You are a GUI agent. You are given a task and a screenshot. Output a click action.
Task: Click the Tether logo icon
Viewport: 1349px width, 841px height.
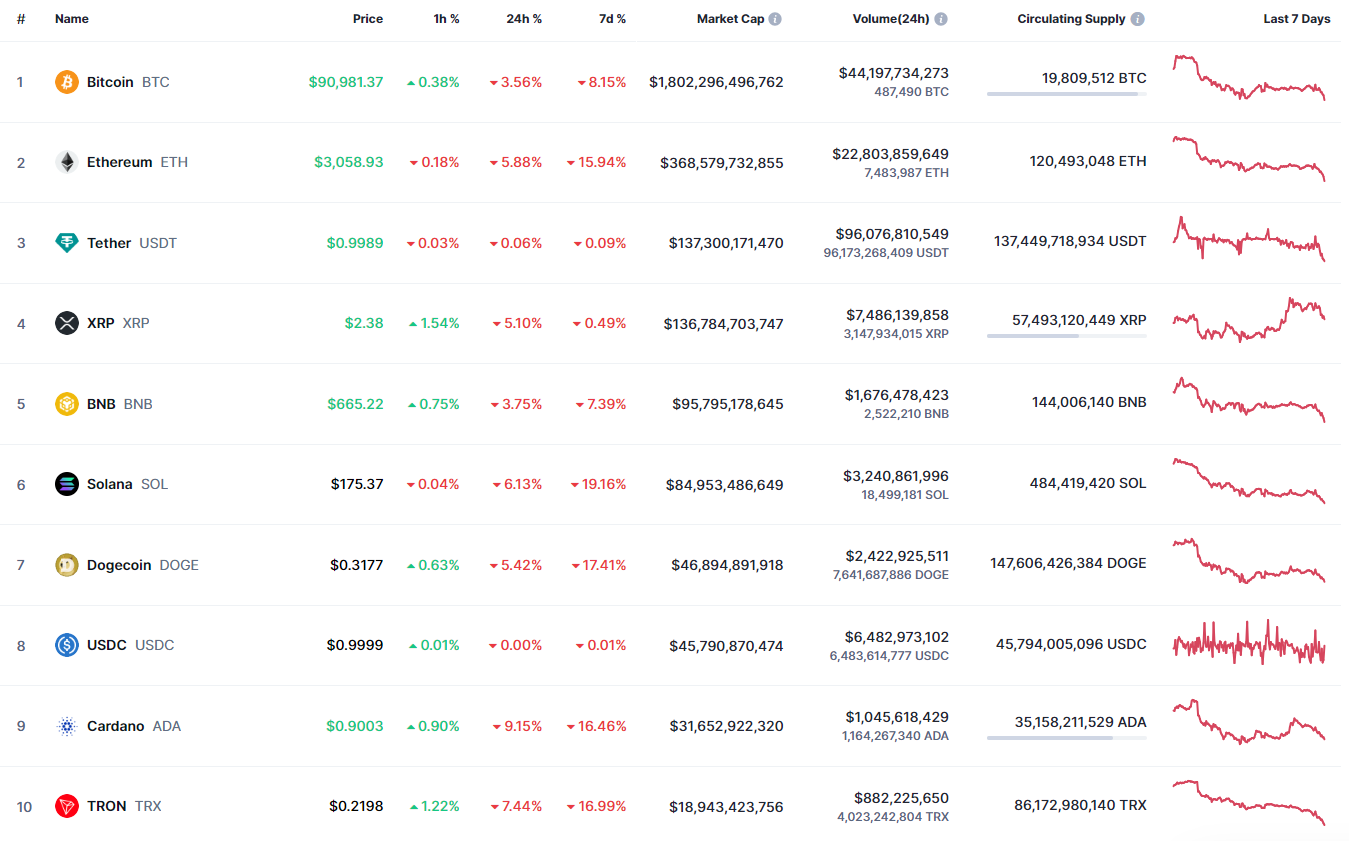[67, 243]
